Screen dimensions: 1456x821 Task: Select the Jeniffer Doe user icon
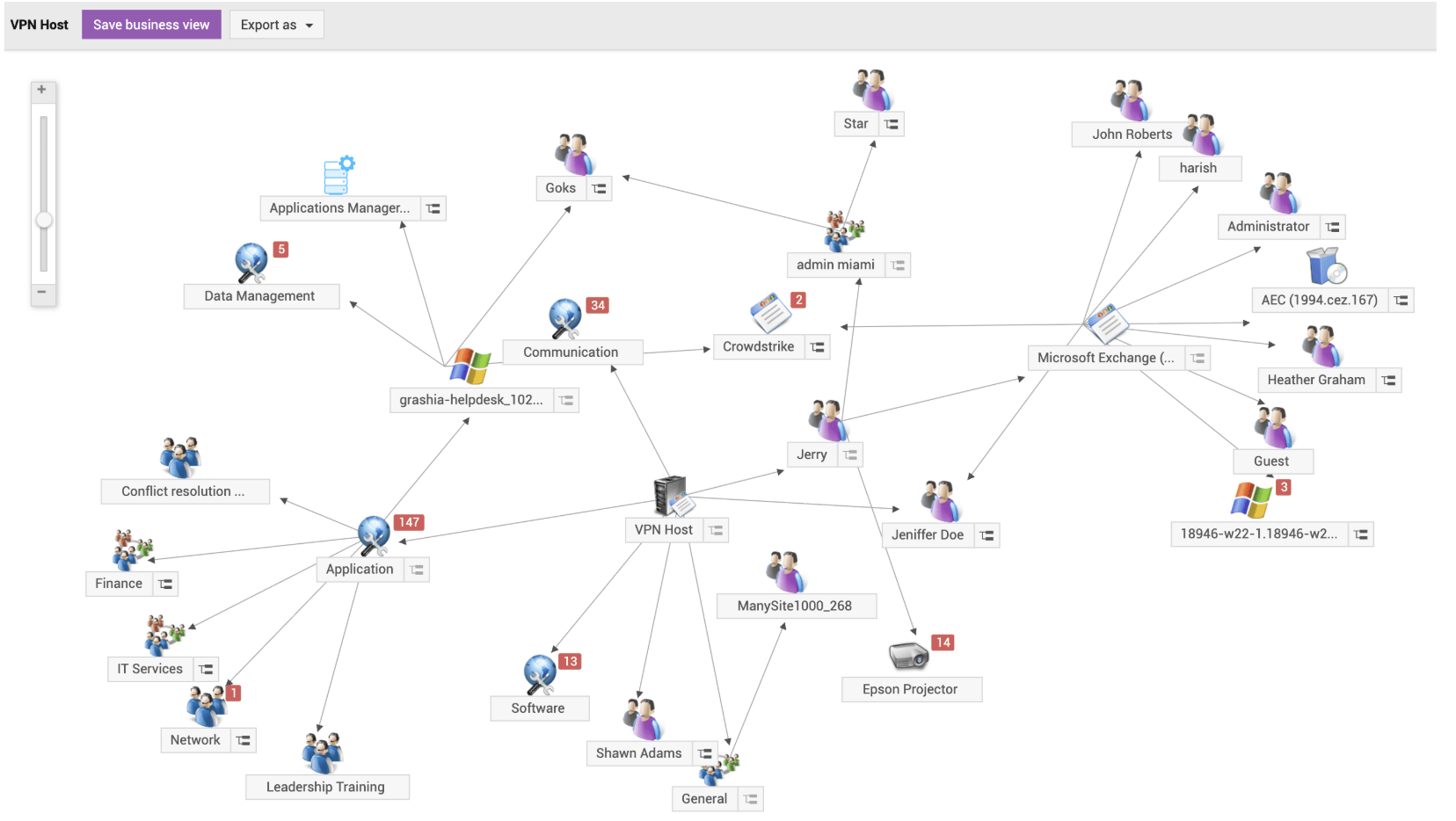tap(941, 500)
